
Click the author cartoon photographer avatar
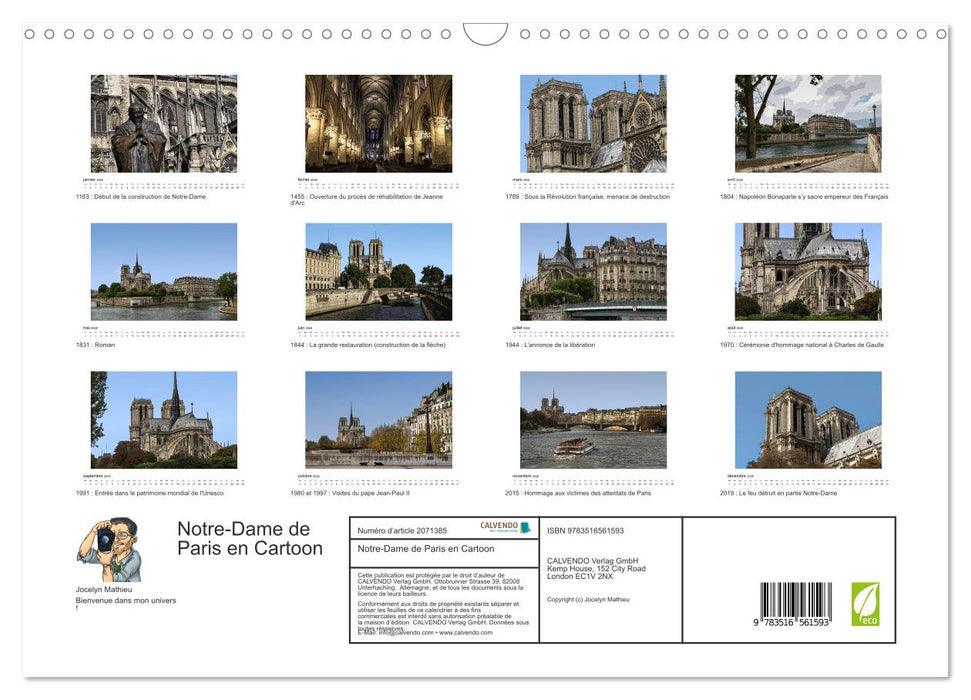coord(110,551)
